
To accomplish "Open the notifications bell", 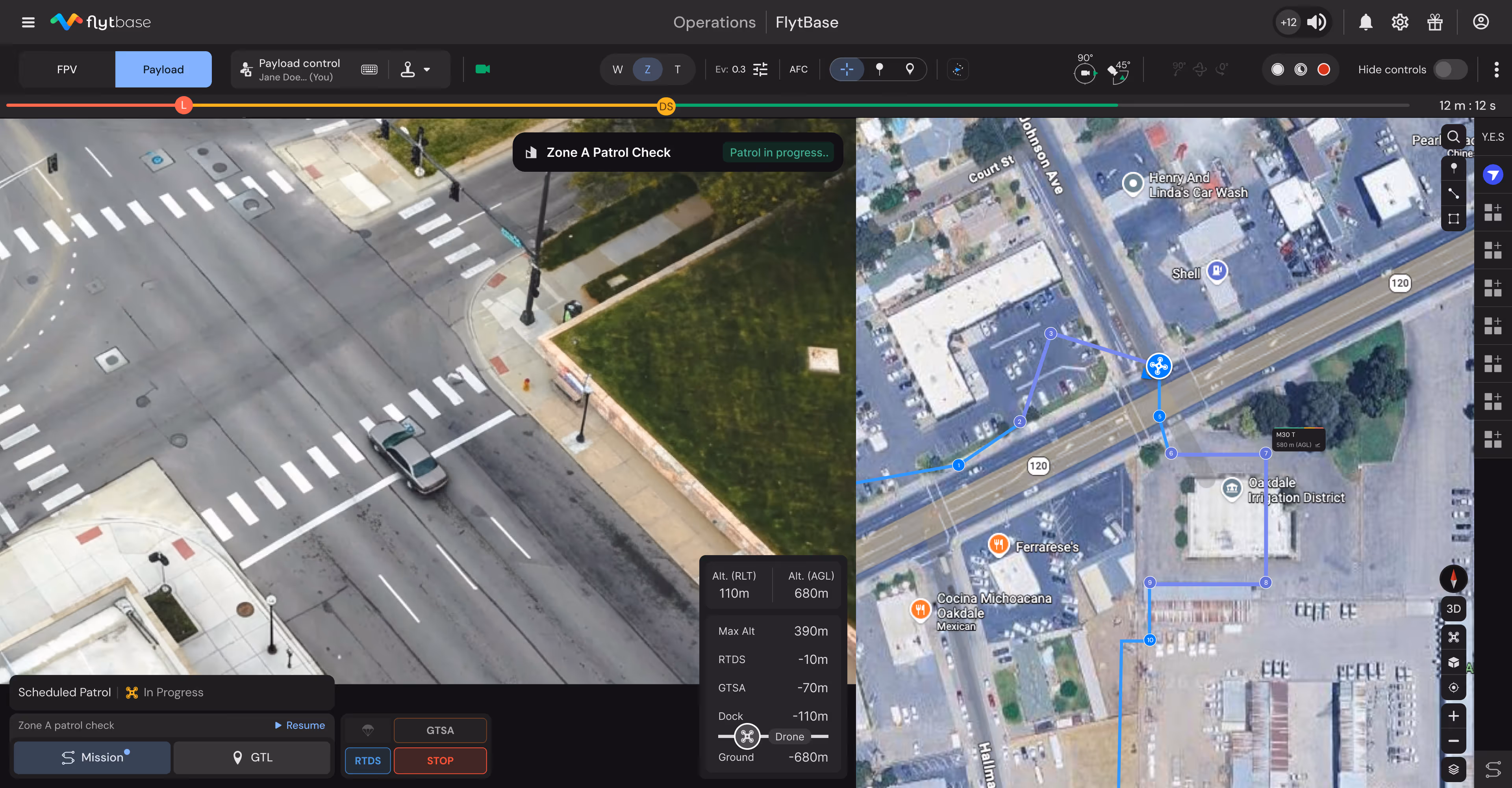I will click(x=1365, y=22).
